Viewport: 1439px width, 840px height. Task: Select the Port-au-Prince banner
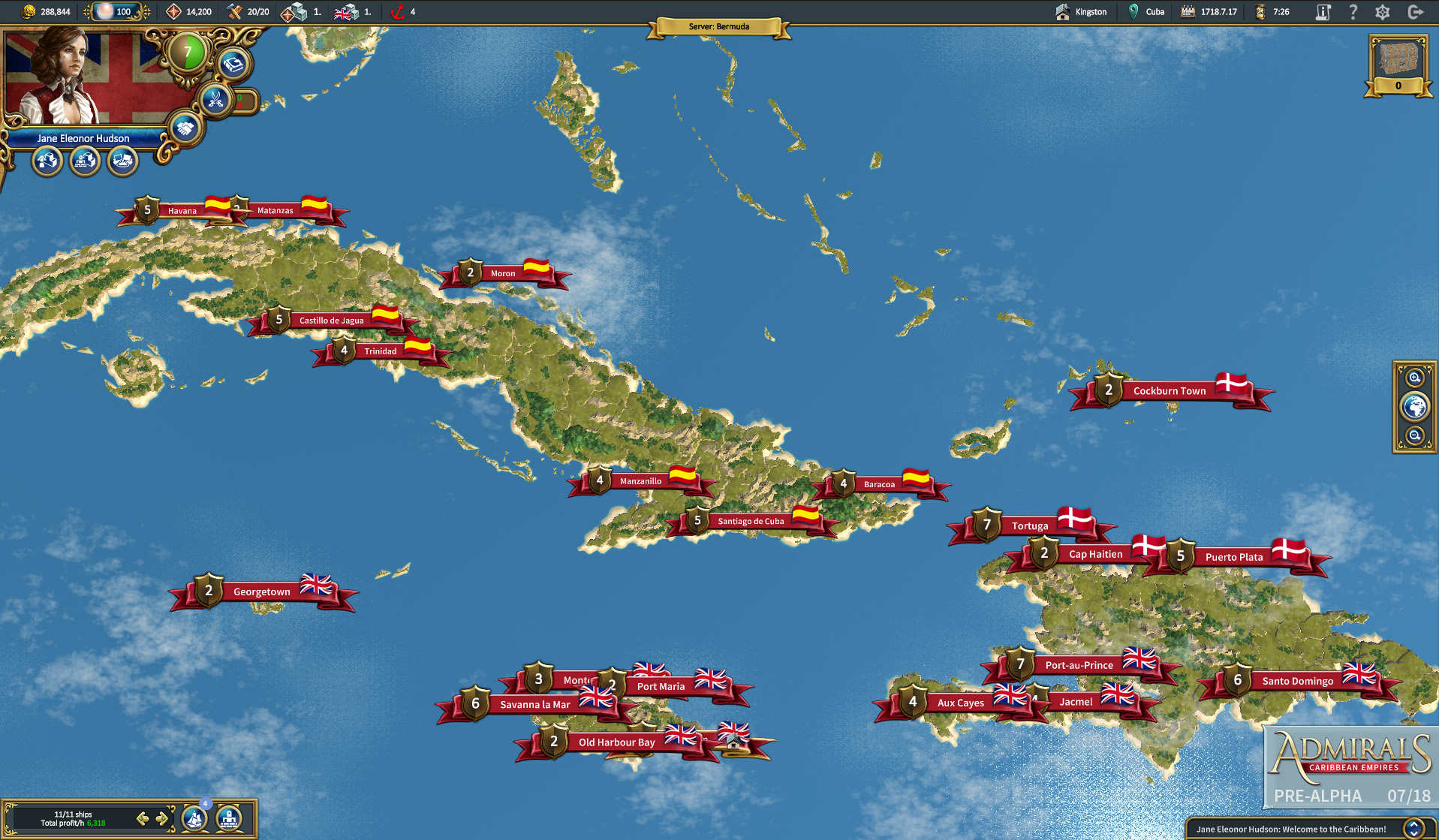pyautogui.click(x=1079, y=665)
